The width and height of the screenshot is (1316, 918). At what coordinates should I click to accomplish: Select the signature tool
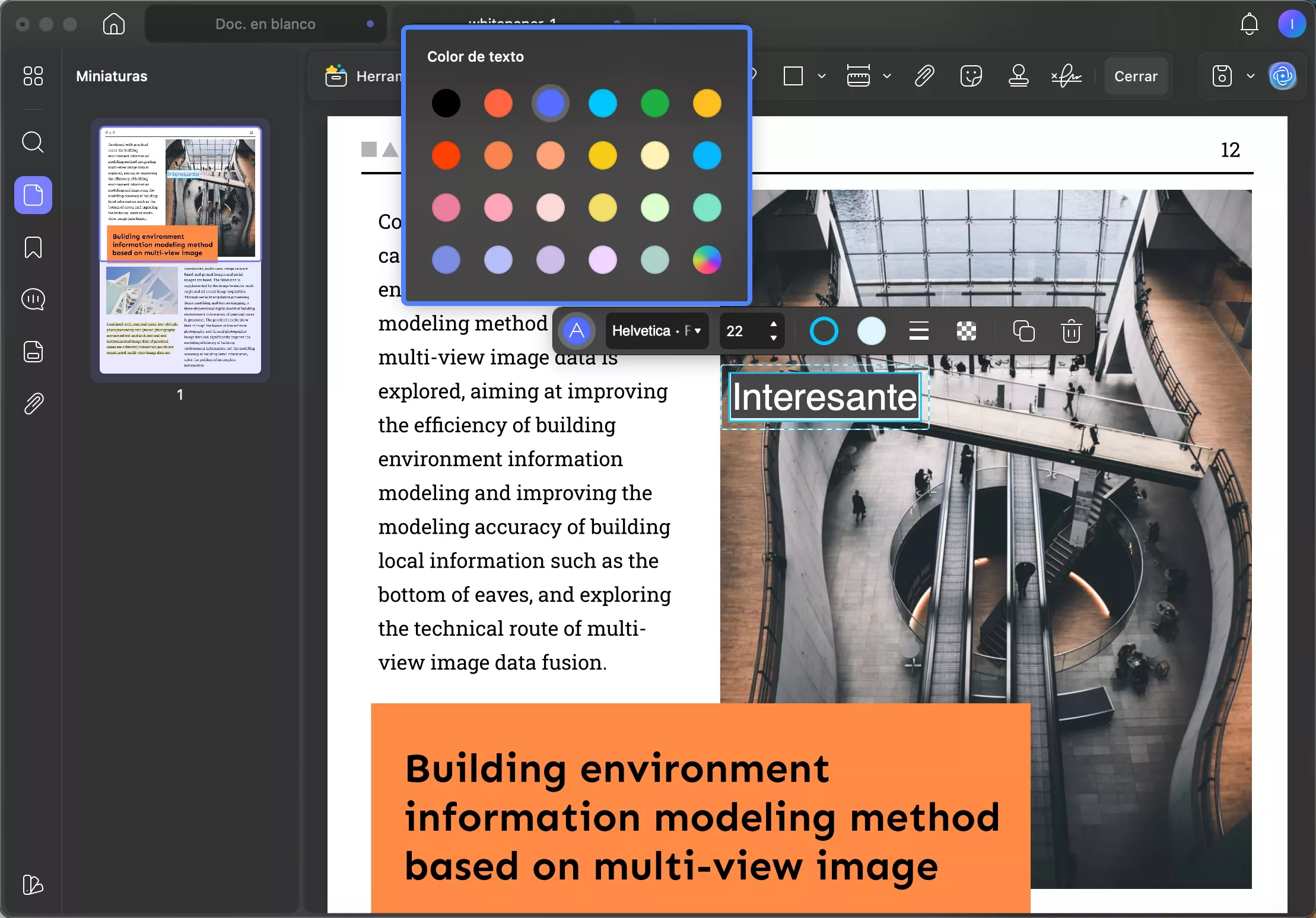[x=1066, y=76]
